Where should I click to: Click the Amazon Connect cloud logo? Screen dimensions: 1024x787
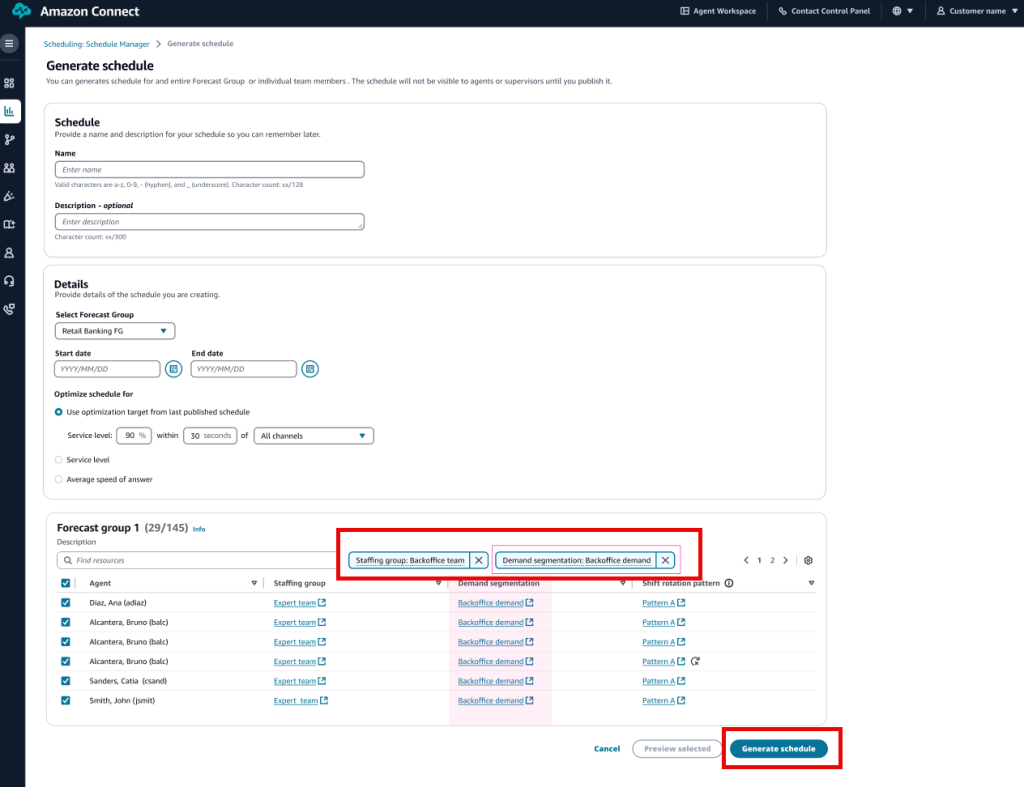22,11
